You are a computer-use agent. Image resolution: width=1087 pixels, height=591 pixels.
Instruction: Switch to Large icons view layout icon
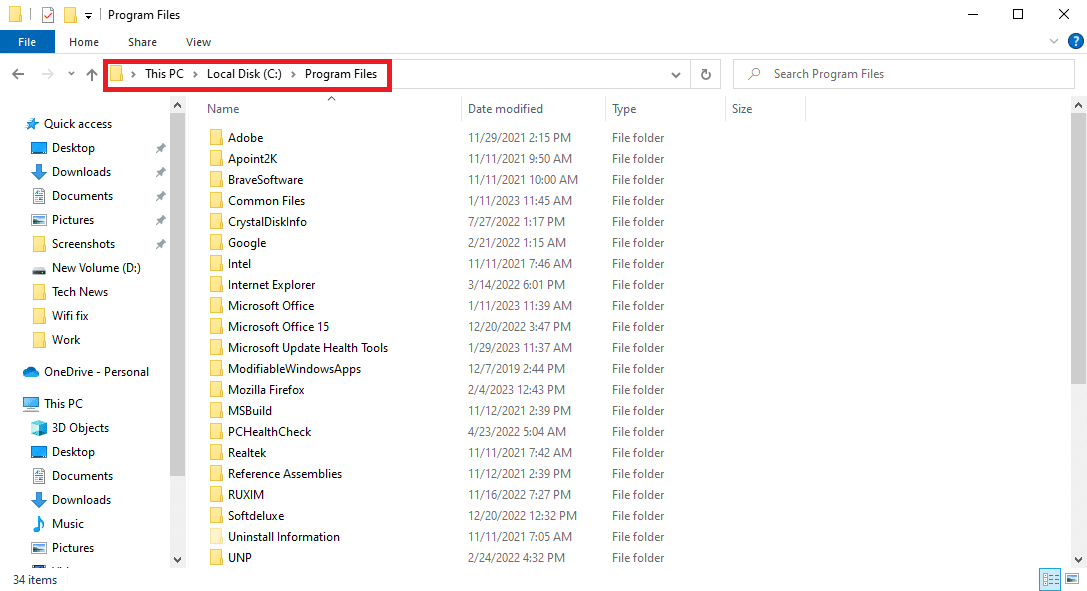click(x=1072, y=579)
